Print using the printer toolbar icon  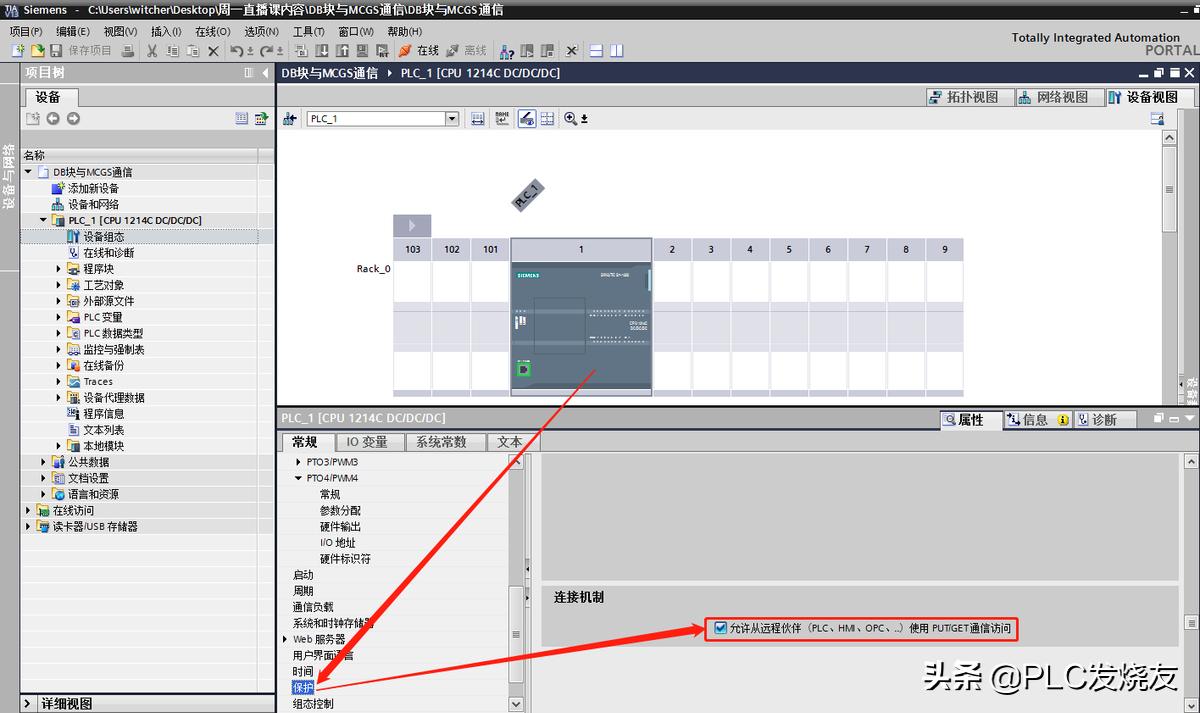click(x=129, y=50)
